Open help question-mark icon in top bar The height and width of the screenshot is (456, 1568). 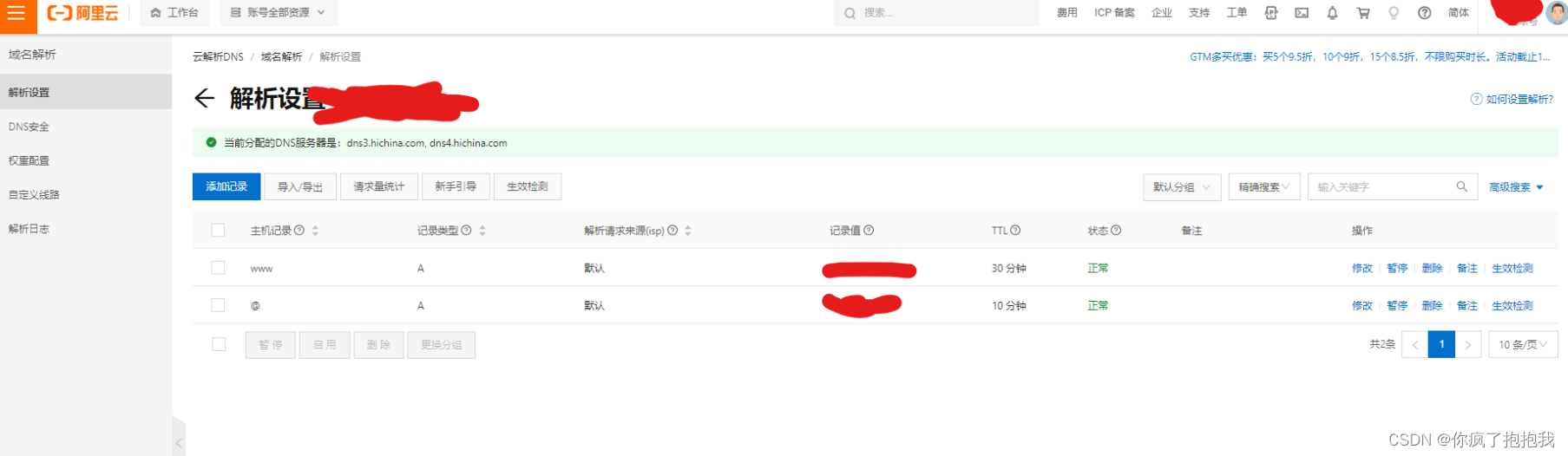click(1425, 13)
